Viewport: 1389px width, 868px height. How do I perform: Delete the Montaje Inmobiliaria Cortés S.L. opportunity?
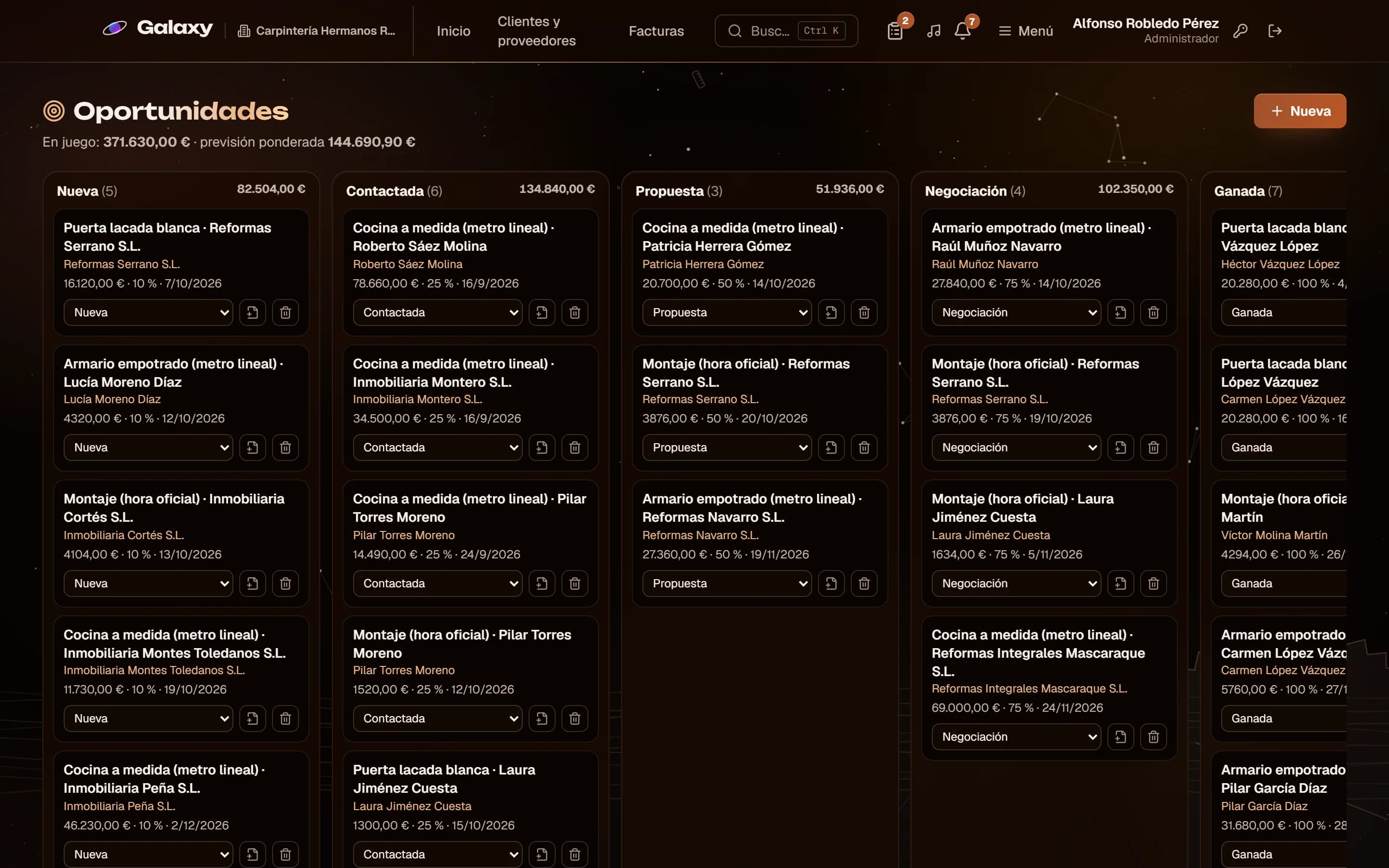pos(285,583)
